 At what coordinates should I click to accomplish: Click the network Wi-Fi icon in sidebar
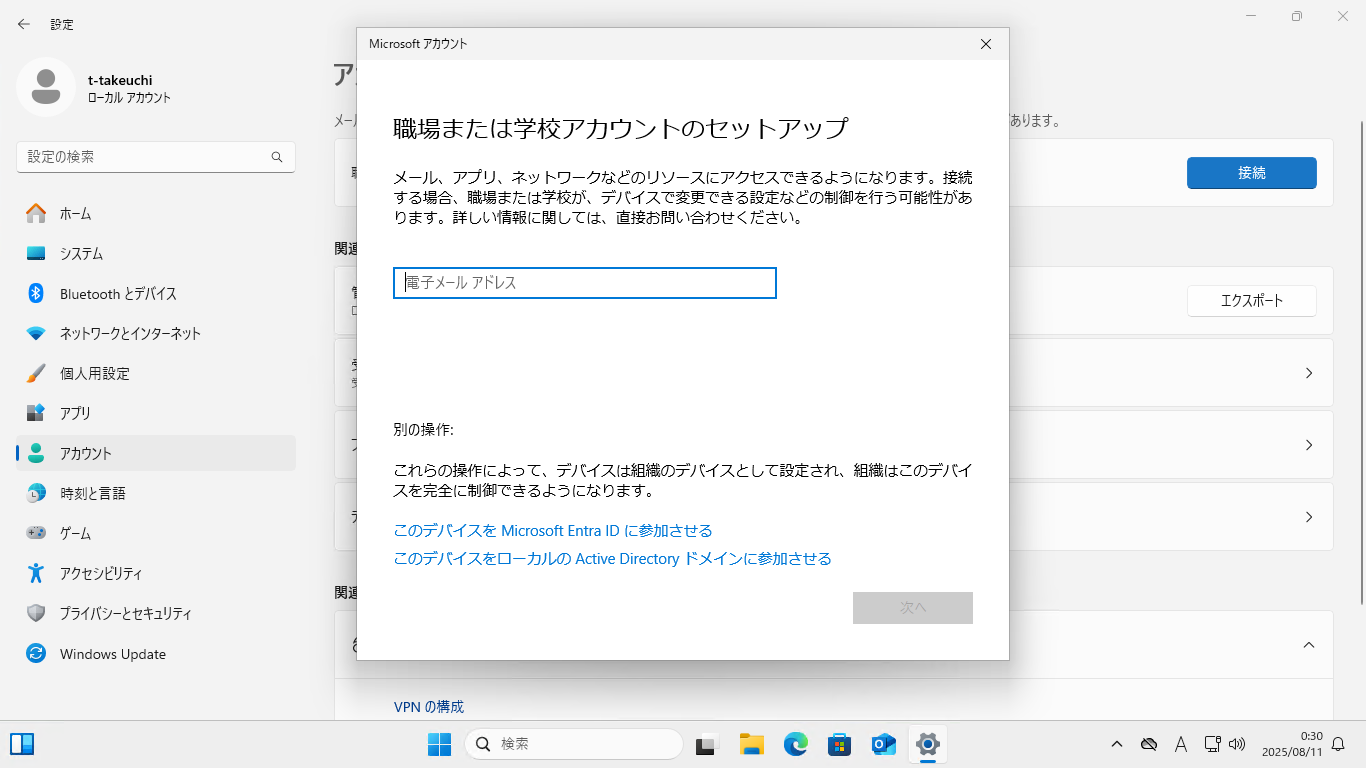[x=36, y=333]
